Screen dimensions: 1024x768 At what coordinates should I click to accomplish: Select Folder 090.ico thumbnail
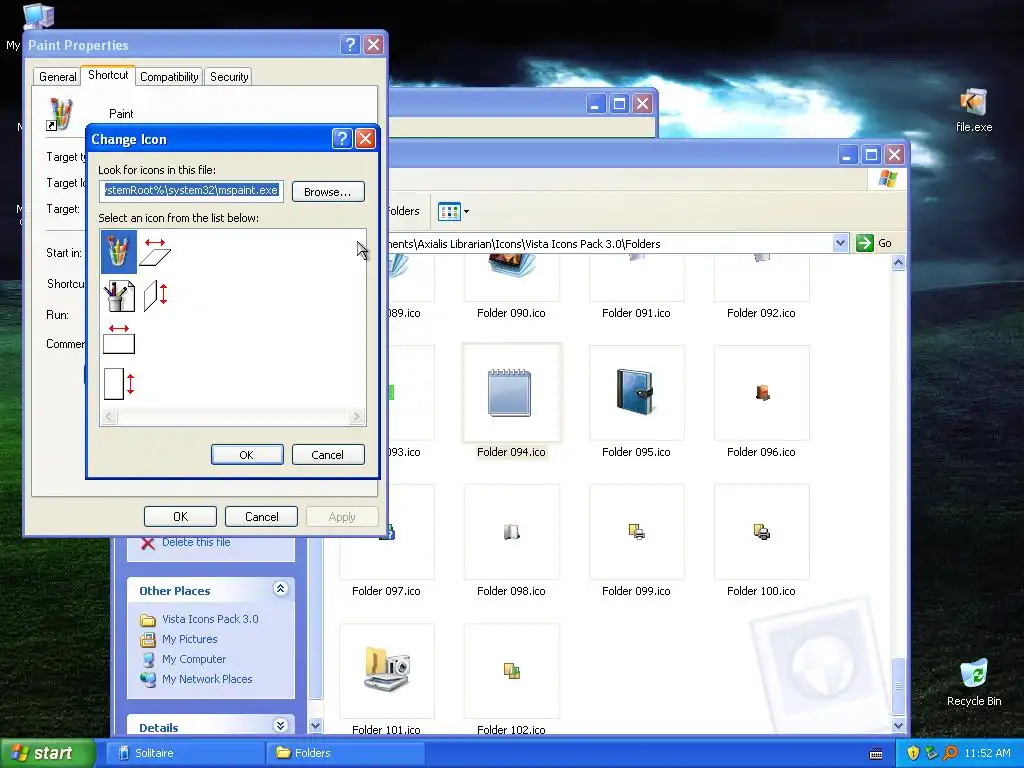coord(511,278)
